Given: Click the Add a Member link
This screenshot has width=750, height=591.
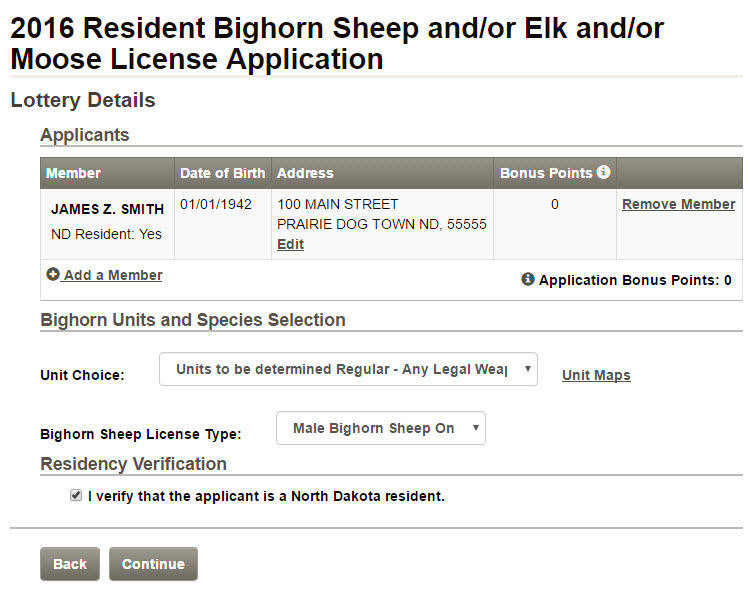Looking at the screenshot, I should click(113, 275).
